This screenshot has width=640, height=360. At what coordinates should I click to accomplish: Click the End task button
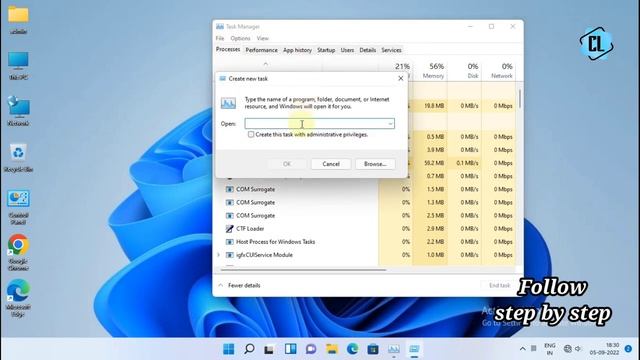[x=500, y=285]
